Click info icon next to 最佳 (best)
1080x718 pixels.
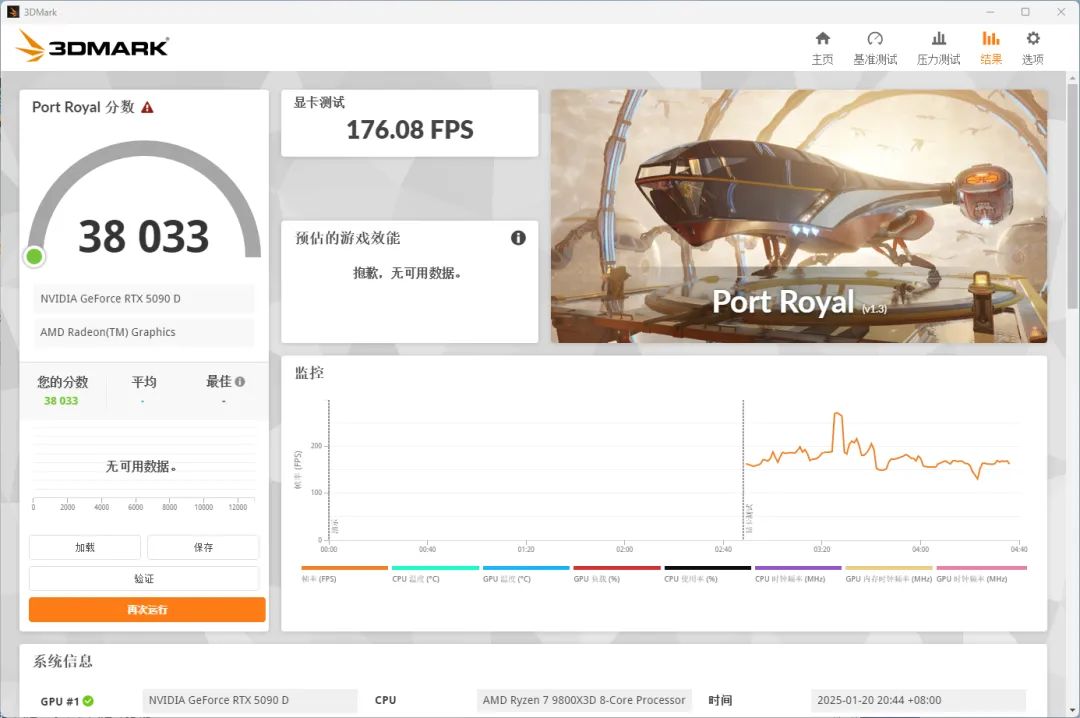click(x=240, y=381)
